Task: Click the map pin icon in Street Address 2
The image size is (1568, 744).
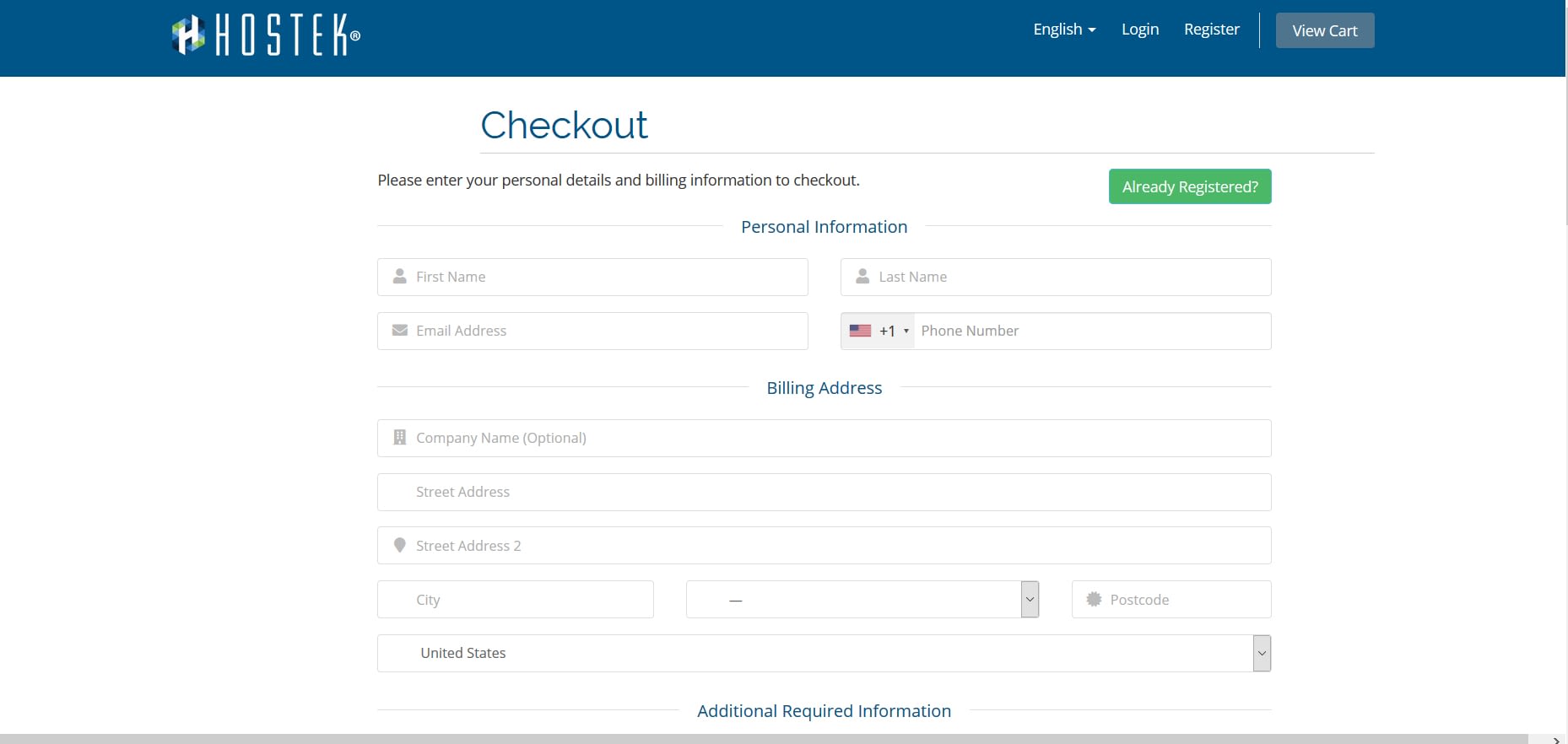Action: tap(400, 545)
